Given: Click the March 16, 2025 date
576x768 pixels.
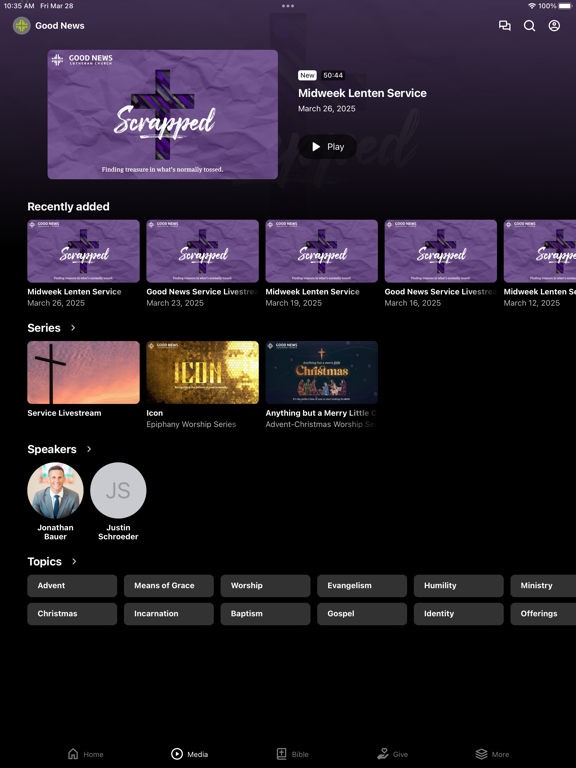Looking at the screenshot, I should pos(412,303).
